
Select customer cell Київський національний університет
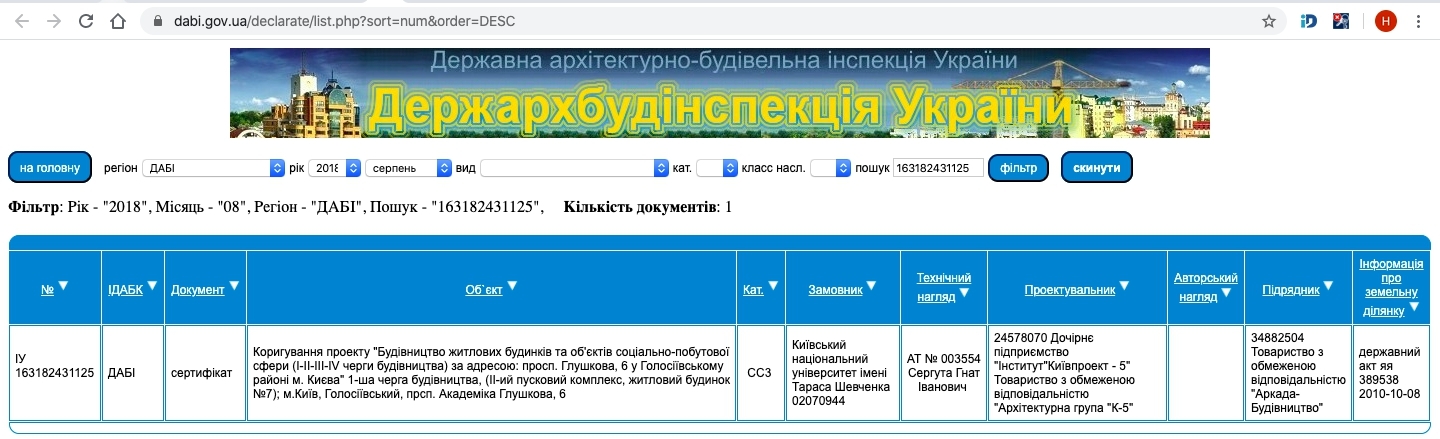pos(843,373)
